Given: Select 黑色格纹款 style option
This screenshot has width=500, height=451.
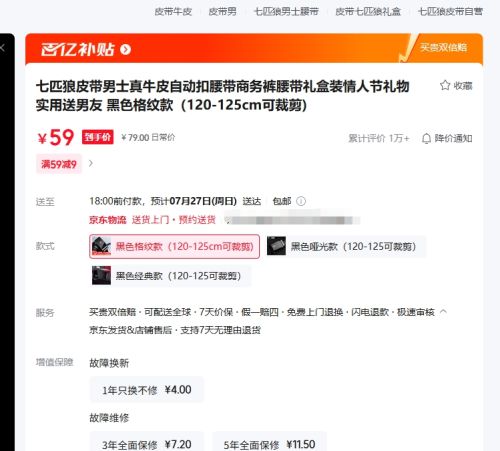Looking at the screenshot, I should click(x=174, y=246).
